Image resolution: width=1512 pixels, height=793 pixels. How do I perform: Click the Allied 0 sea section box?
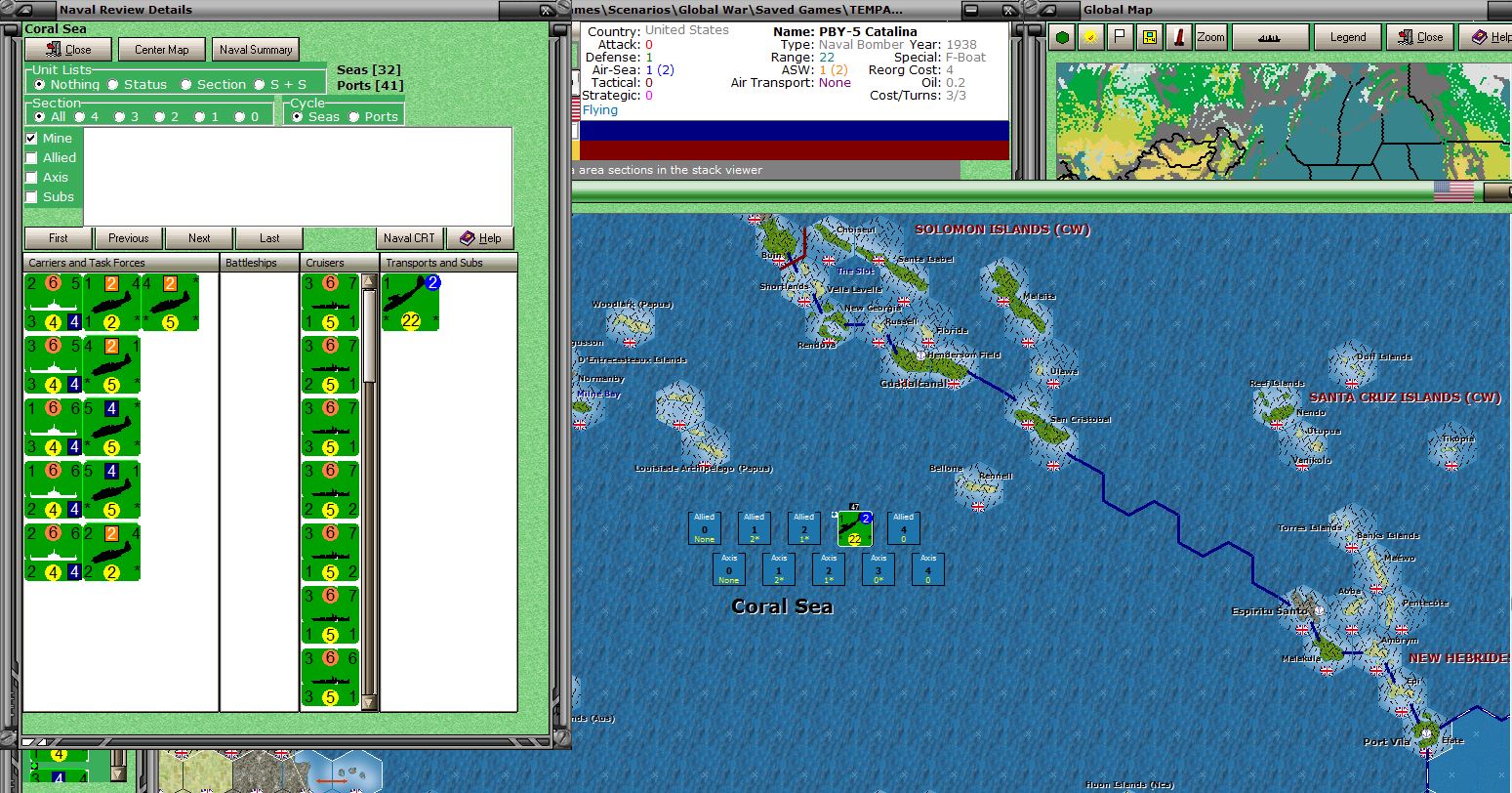pyautogui.click(x=704, y=528)
